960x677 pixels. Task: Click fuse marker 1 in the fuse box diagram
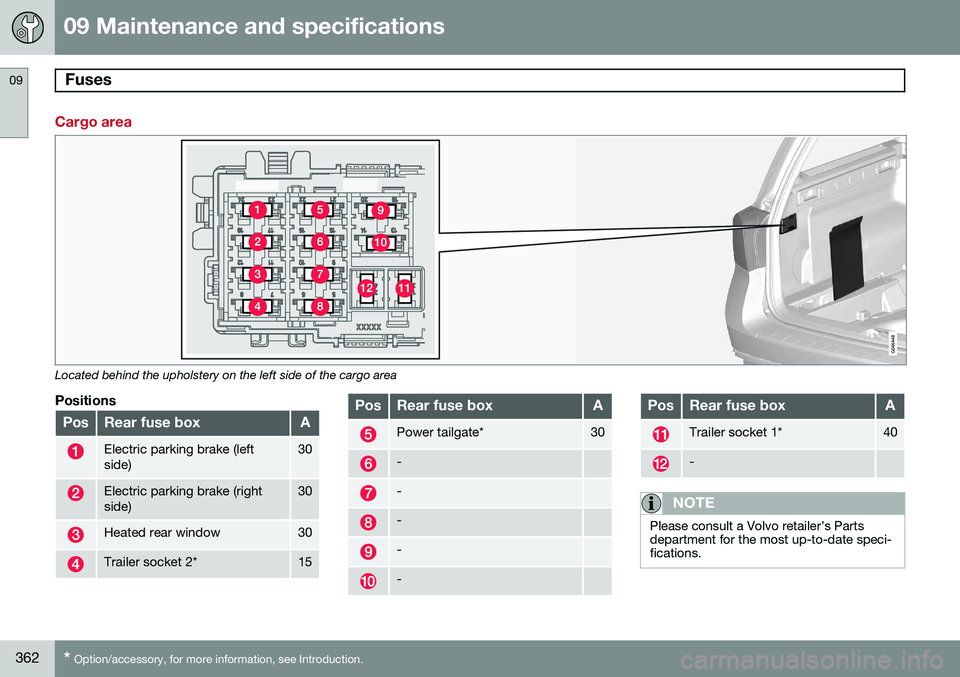click(x=257, y=210)
